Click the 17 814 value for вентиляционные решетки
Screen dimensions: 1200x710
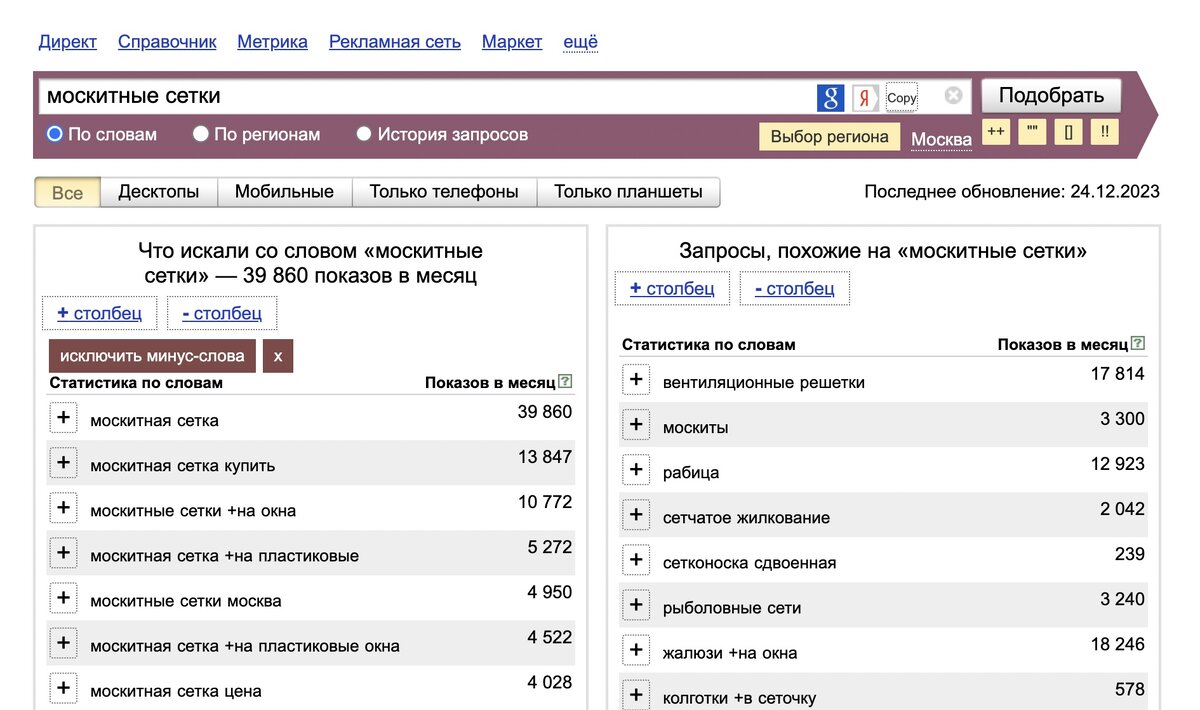[1117, 374]
